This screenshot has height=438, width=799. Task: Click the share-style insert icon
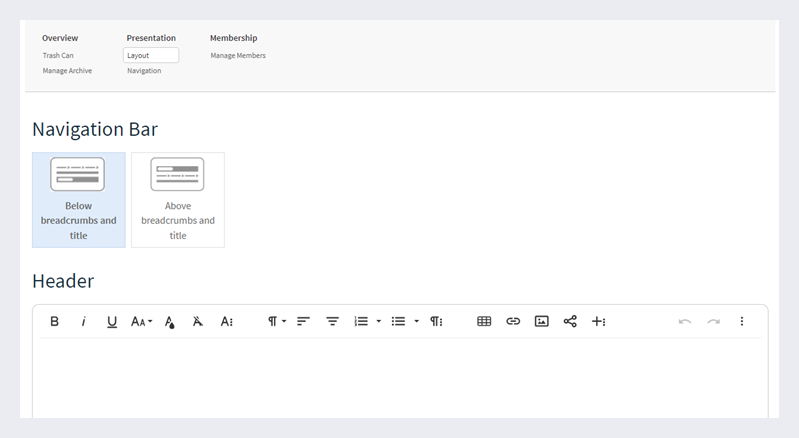pos(570,321)
